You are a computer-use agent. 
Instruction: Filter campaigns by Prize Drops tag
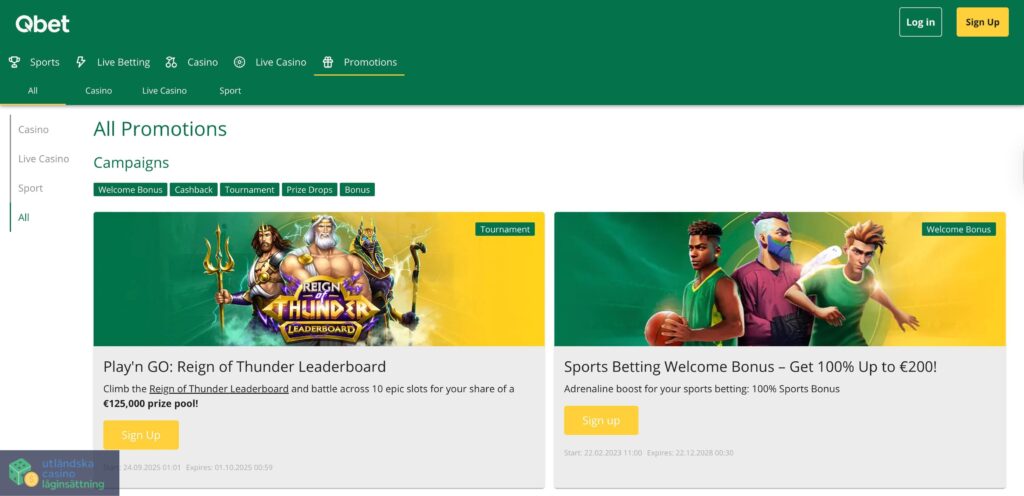310,190
